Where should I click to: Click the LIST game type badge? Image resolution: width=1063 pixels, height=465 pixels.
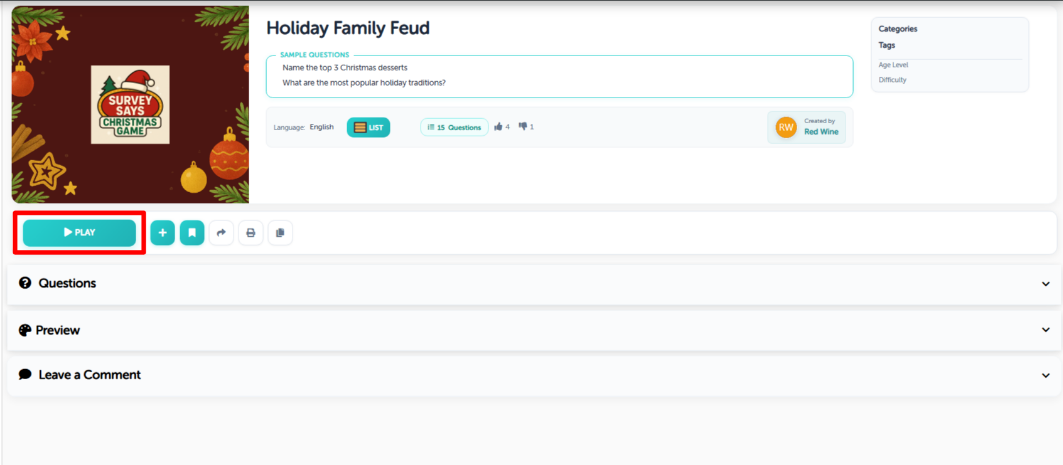tap(368, 127)
